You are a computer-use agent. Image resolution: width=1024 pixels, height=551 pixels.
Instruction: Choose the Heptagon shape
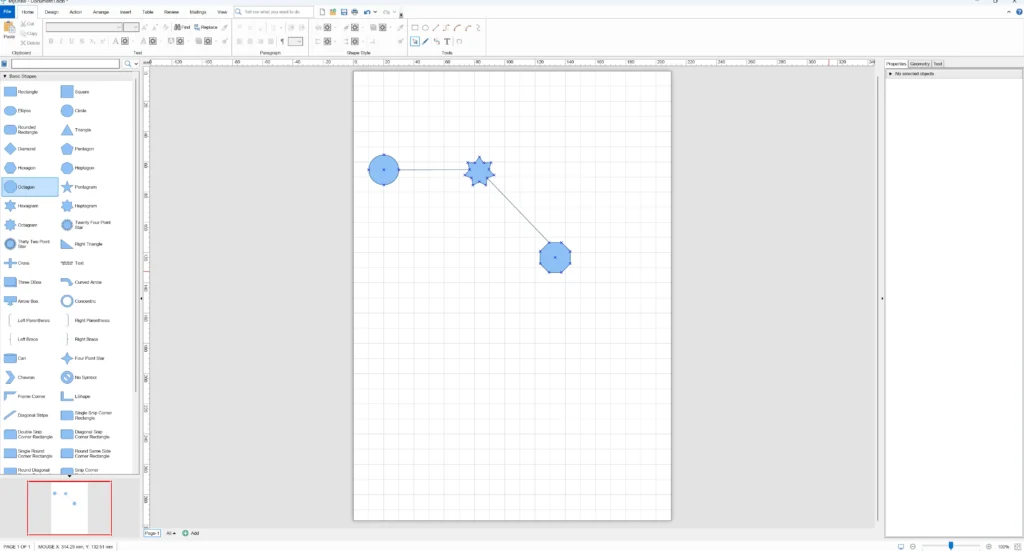(78, 168)
